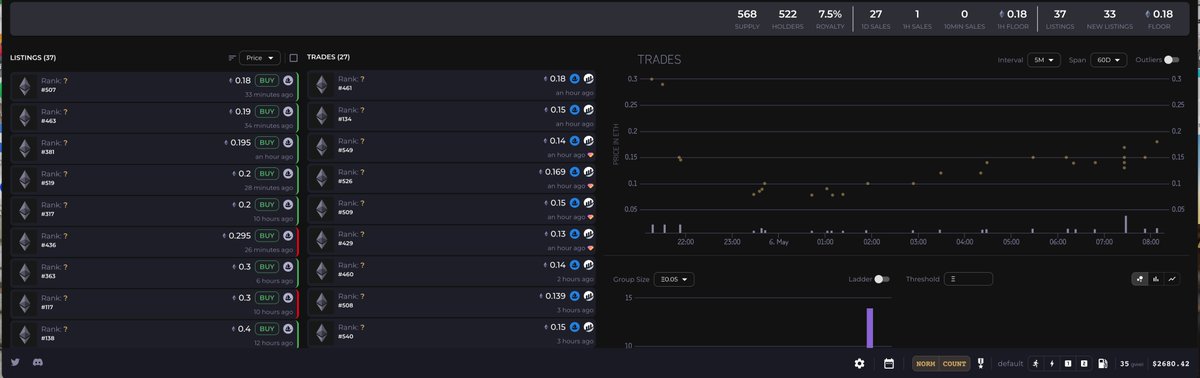Viewport: 1200px width, 378px height.
Task: Open the Span 60D dropdown
Action: [1108, 60]
